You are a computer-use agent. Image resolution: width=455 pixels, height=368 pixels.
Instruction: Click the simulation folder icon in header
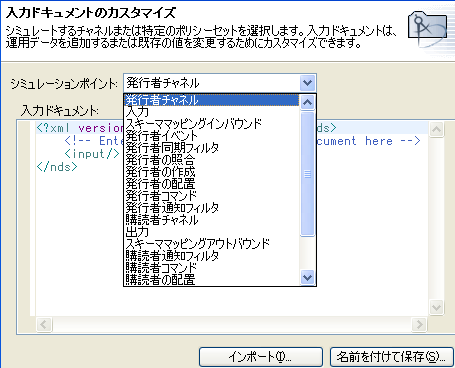[x=427, y=29]
